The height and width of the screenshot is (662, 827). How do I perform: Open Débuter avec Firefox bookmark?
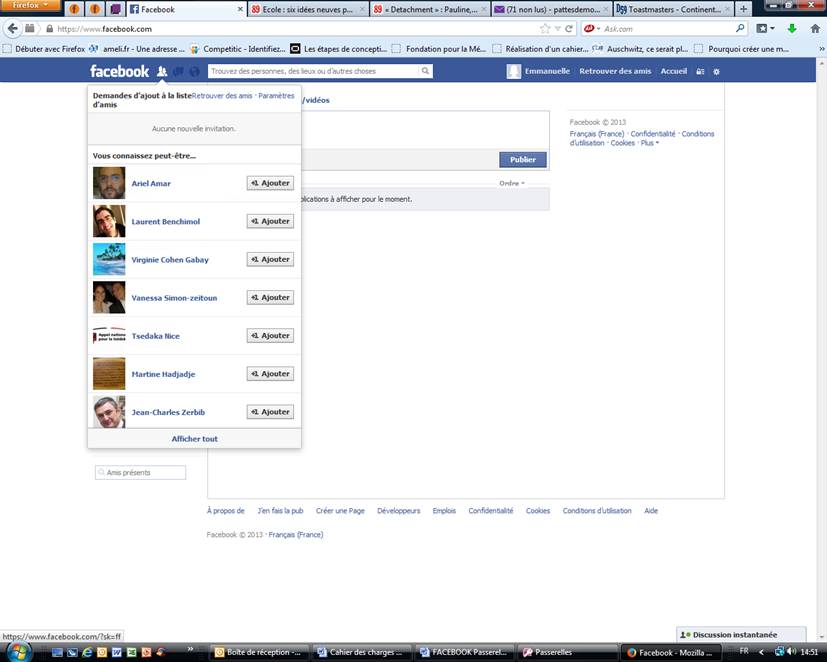(x=44, y=49)
